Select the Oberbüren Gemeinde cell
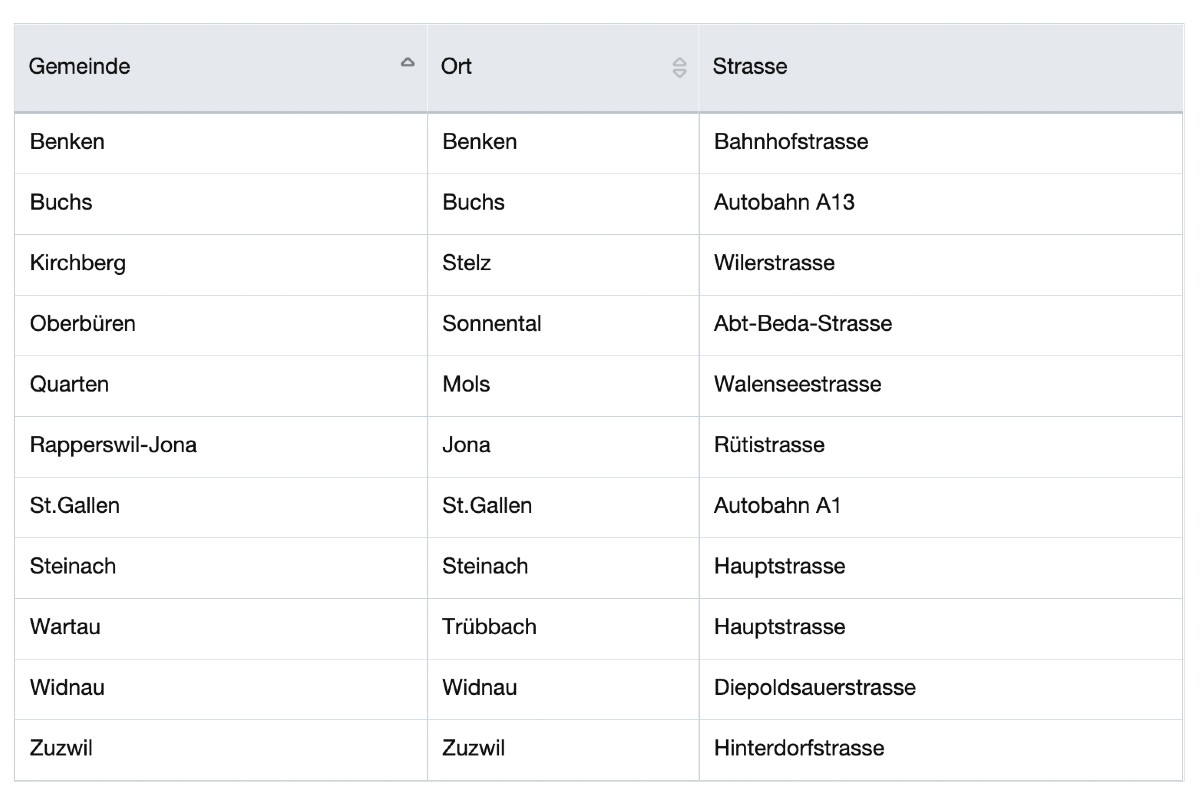Viewport: 1200px width, 800px height. tap(82, 324)
